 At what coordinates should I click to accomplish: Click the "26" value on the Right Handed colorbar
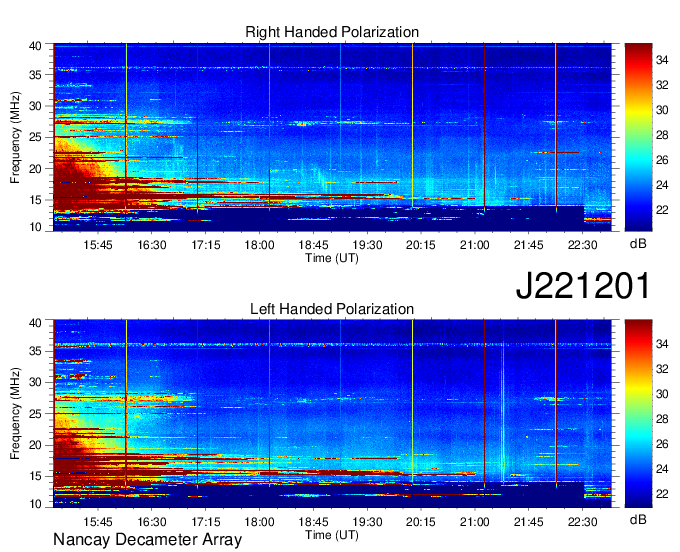click(662, 160)
